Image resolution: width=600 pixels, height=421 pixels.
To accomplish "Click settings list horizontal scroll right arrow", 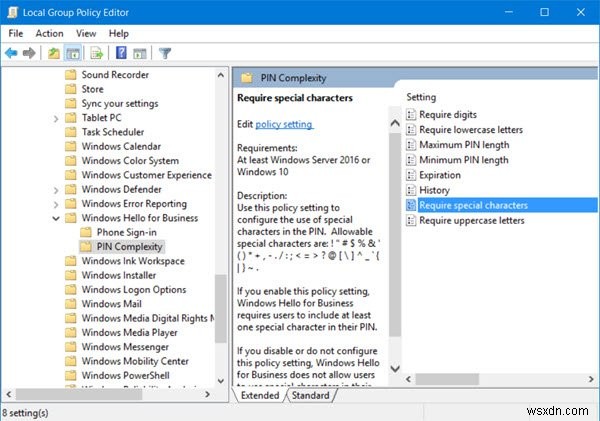I will click(x=591, y=379).
